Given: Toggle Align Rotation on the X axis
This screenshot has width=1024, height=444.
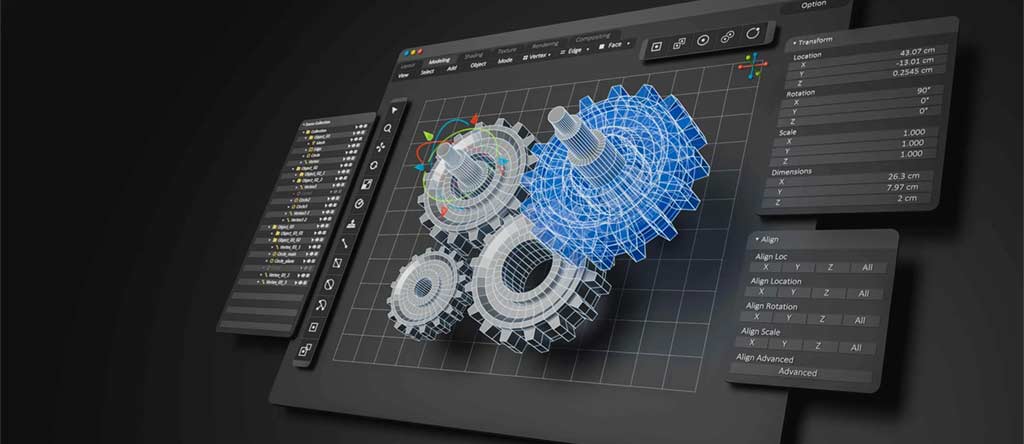Looking at the screenshot, I should click(765, 318).
